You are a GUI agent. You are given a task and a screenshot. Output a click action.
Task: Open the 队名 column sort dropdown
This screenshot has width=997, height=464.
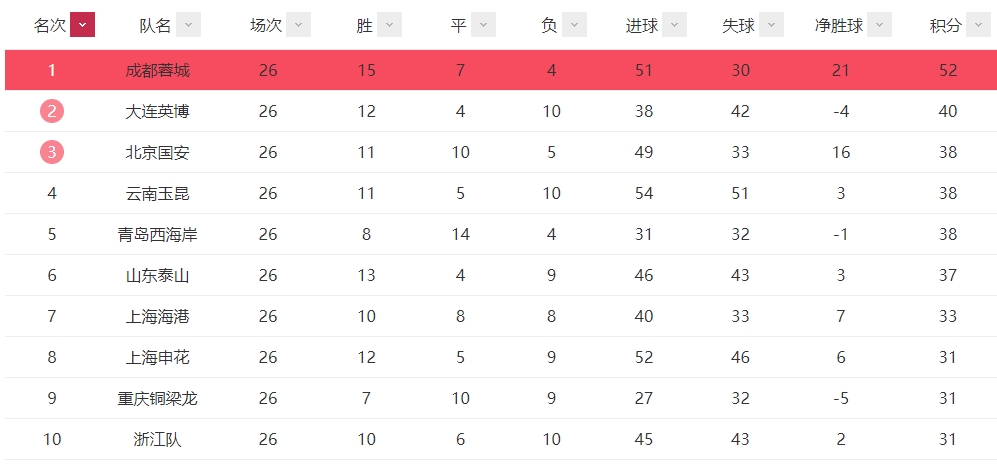tap(188, 25)
